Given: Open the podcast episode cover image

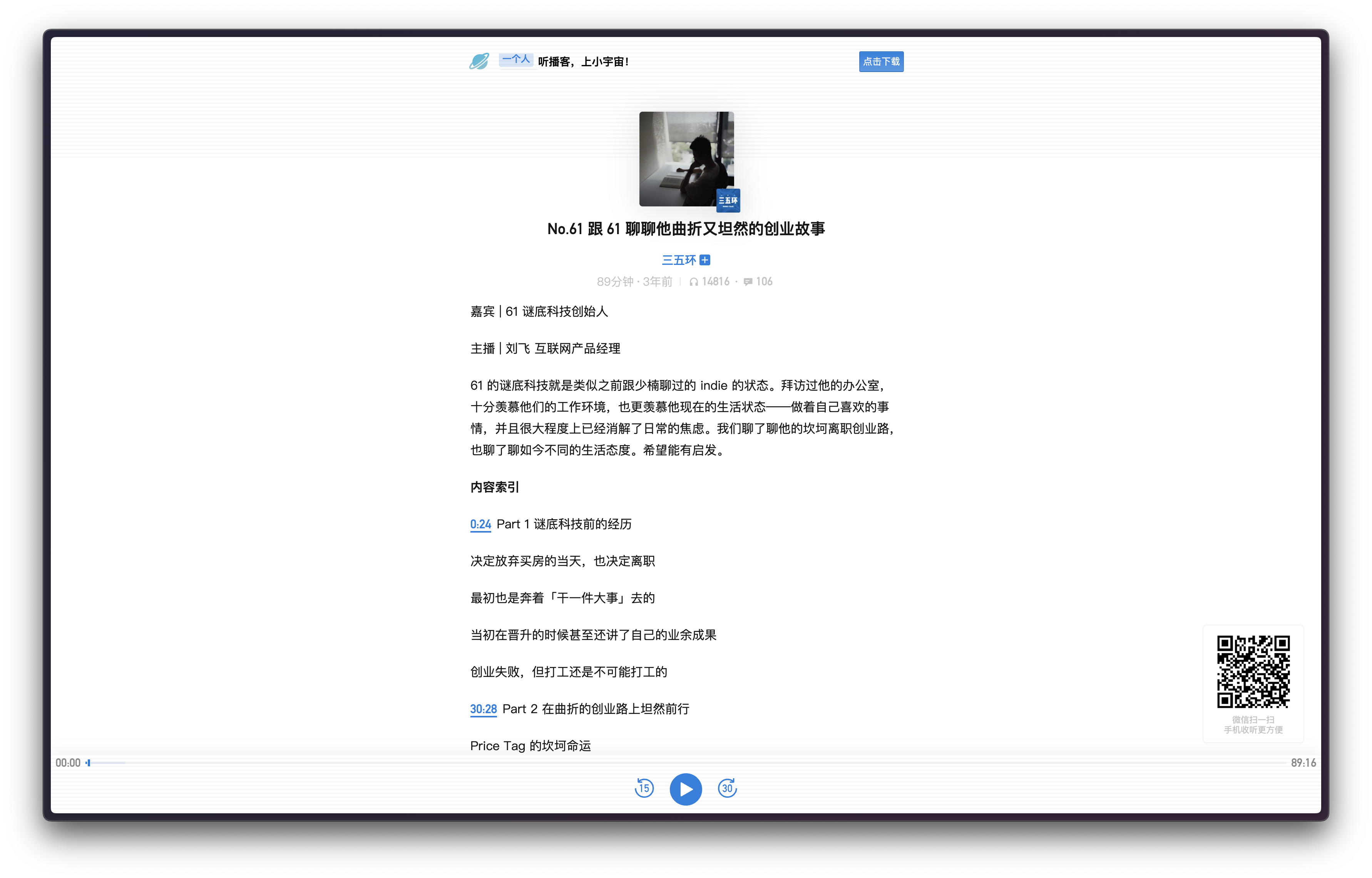Looking at the screenshot, I should click(x=686, y=158).
